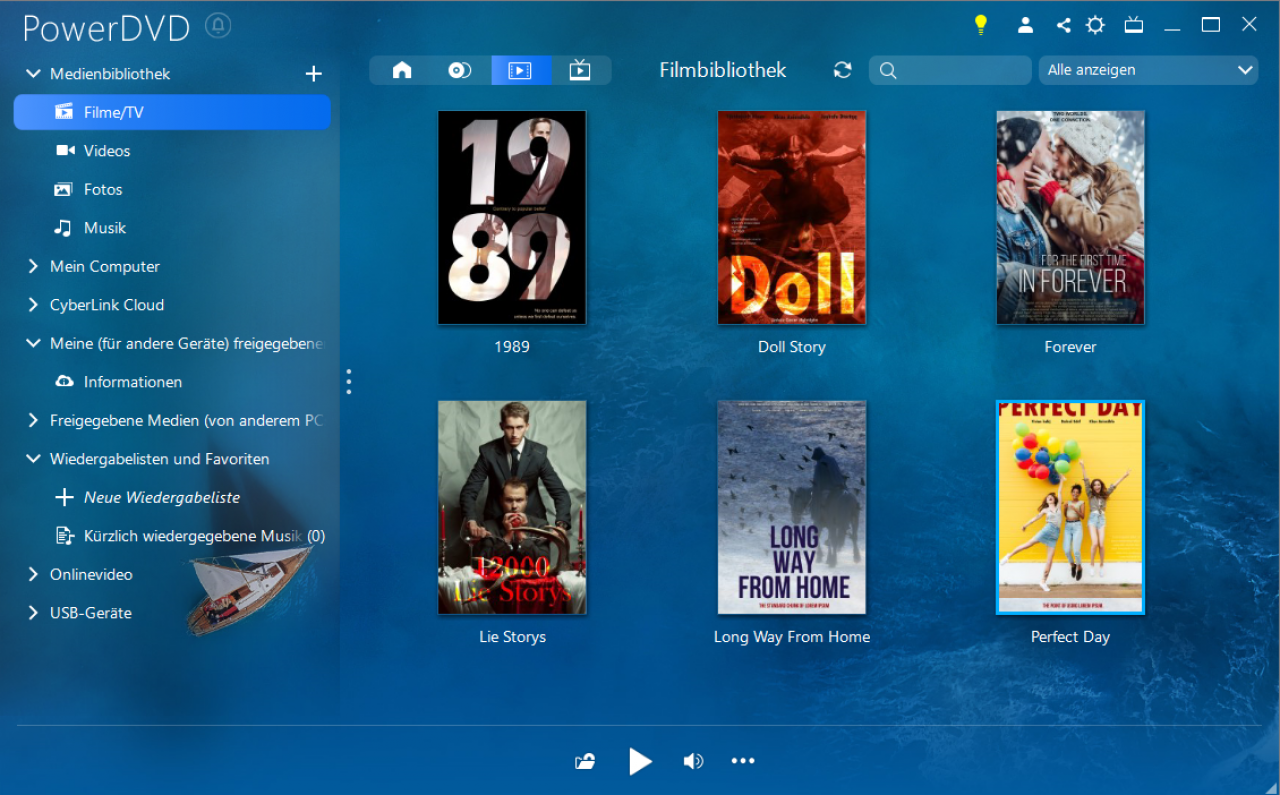Add media with the plus icon

[313, 74]
